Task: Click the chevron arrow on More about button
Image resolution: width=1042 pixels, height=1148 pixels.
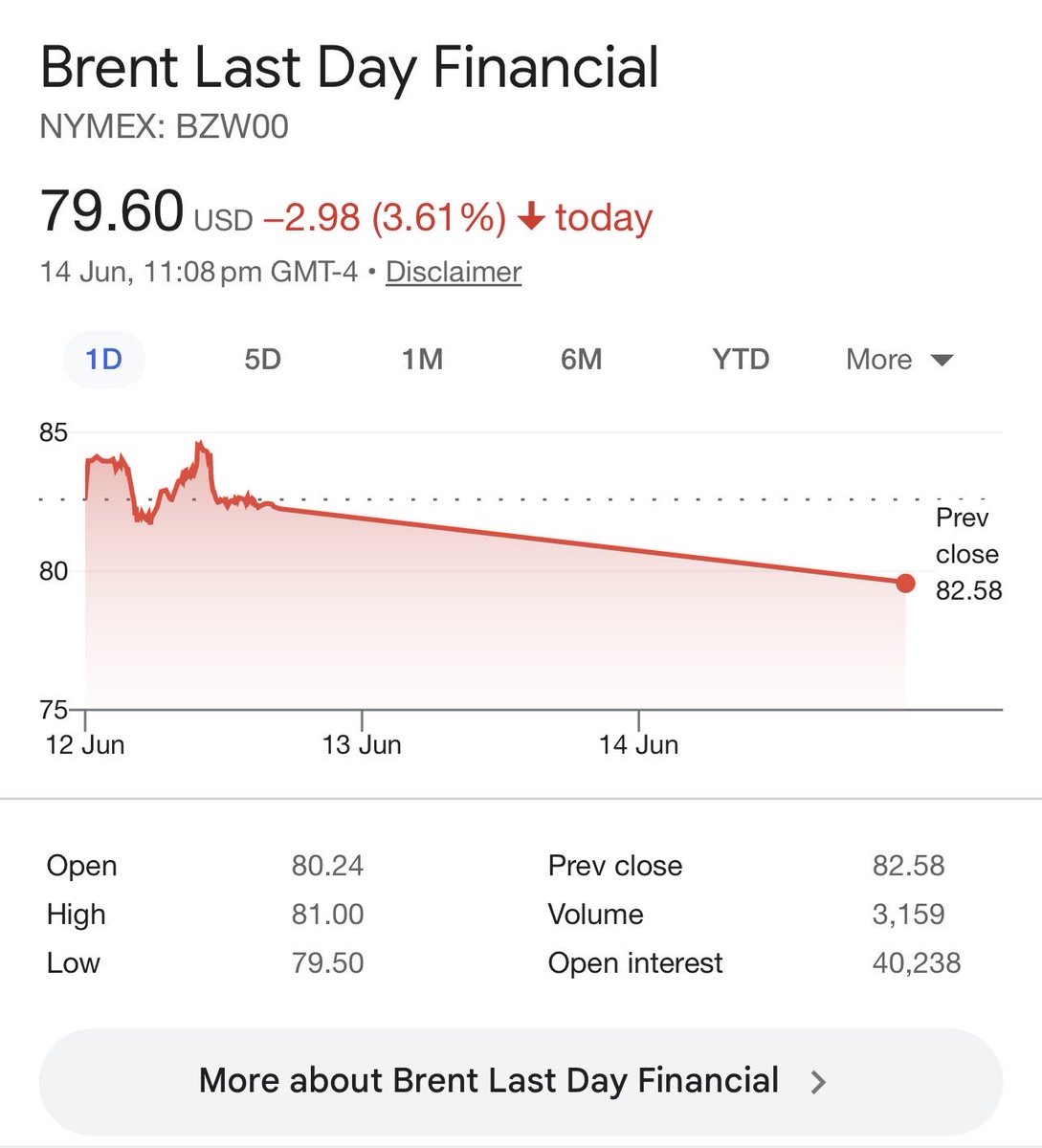Action: click(x=818, y=1082)
